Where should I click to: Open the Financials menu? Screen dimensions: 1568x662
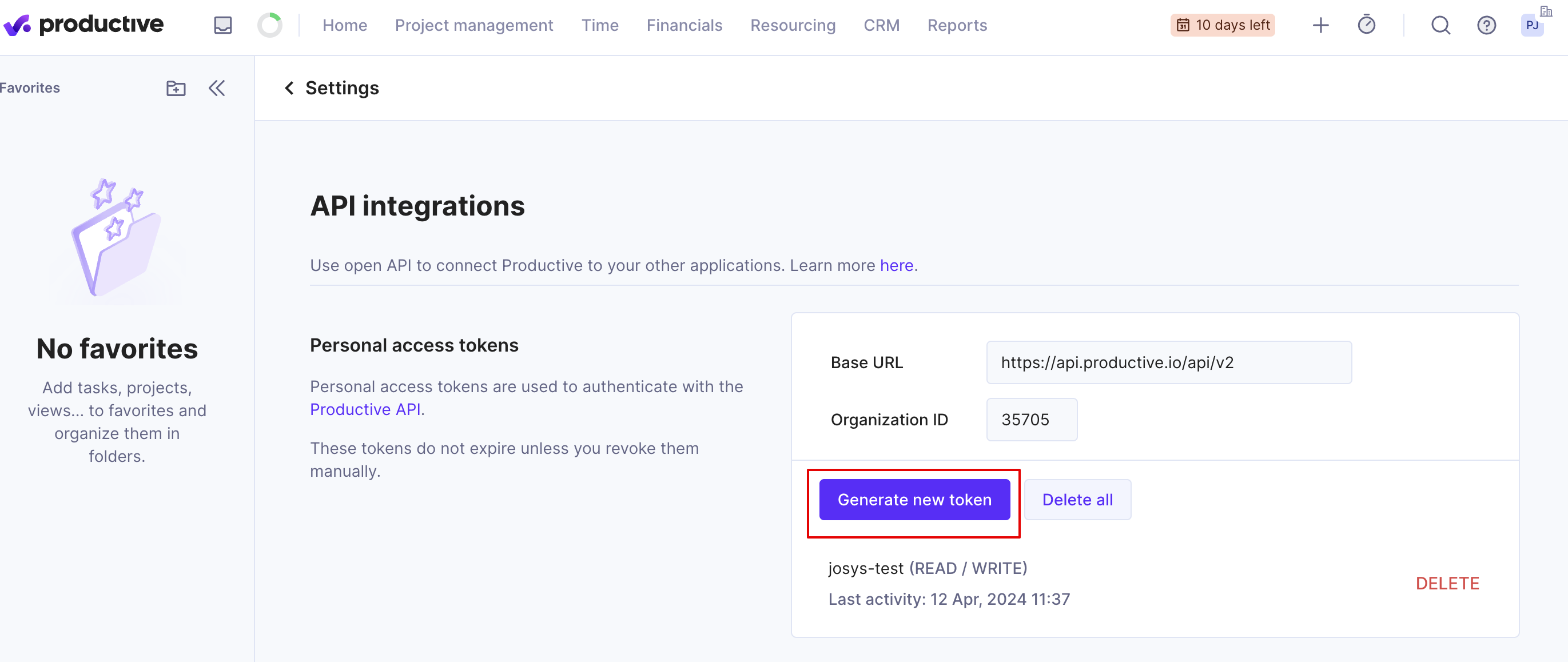point(684,25)
